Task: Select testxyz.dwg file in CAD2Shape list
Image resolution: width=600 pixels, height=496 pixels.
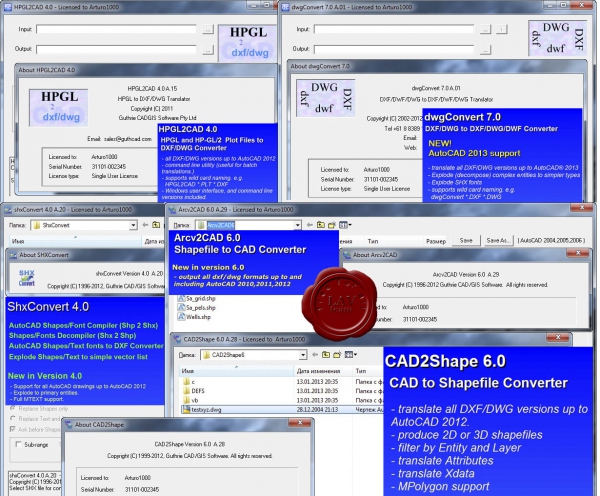Action: [202, 410]
